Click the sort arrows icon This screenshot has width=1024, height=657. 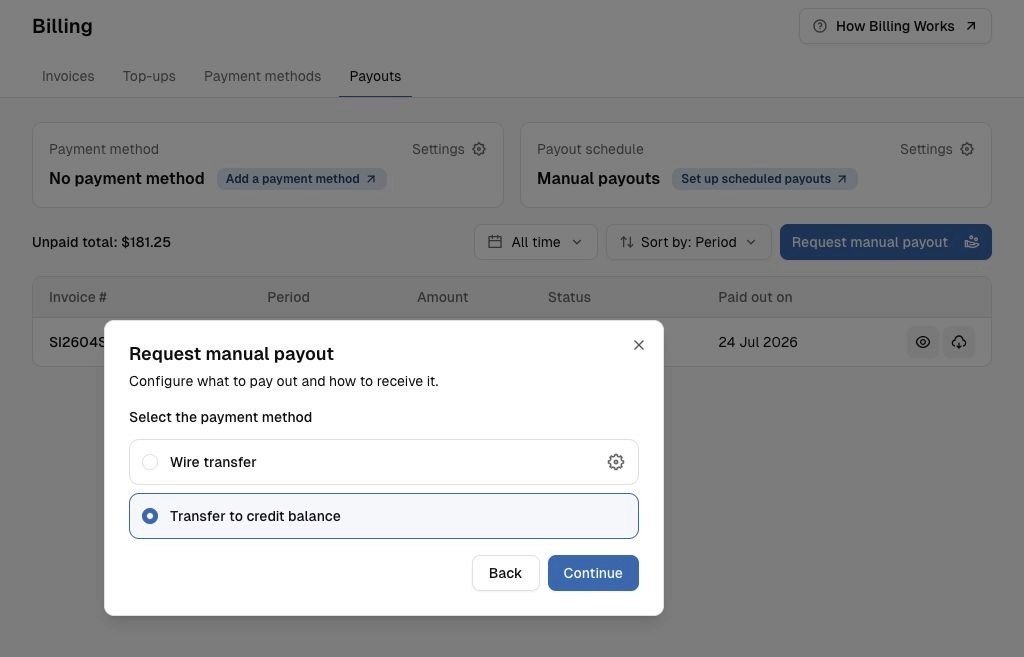[x=626, y=242]
